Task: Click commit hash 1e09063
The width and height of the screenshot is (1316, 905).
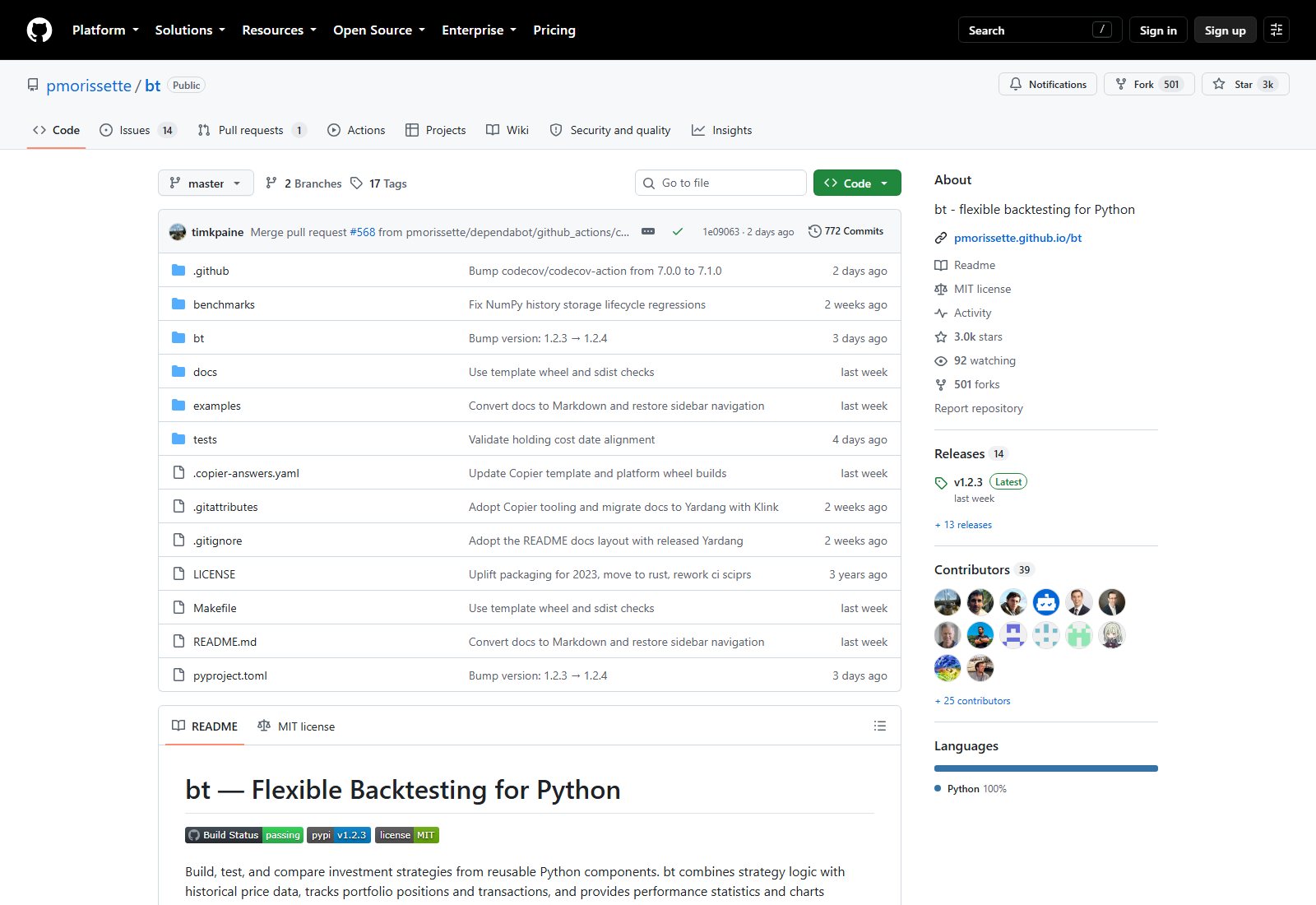Action: click(x=721, y=232)
